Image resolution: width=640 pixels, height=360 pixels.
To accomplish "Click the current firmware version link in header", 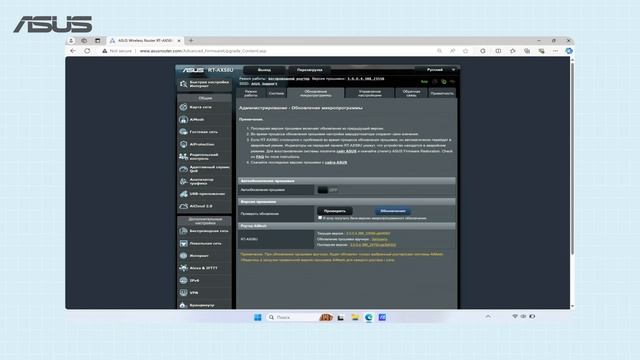I will point(366,79).
